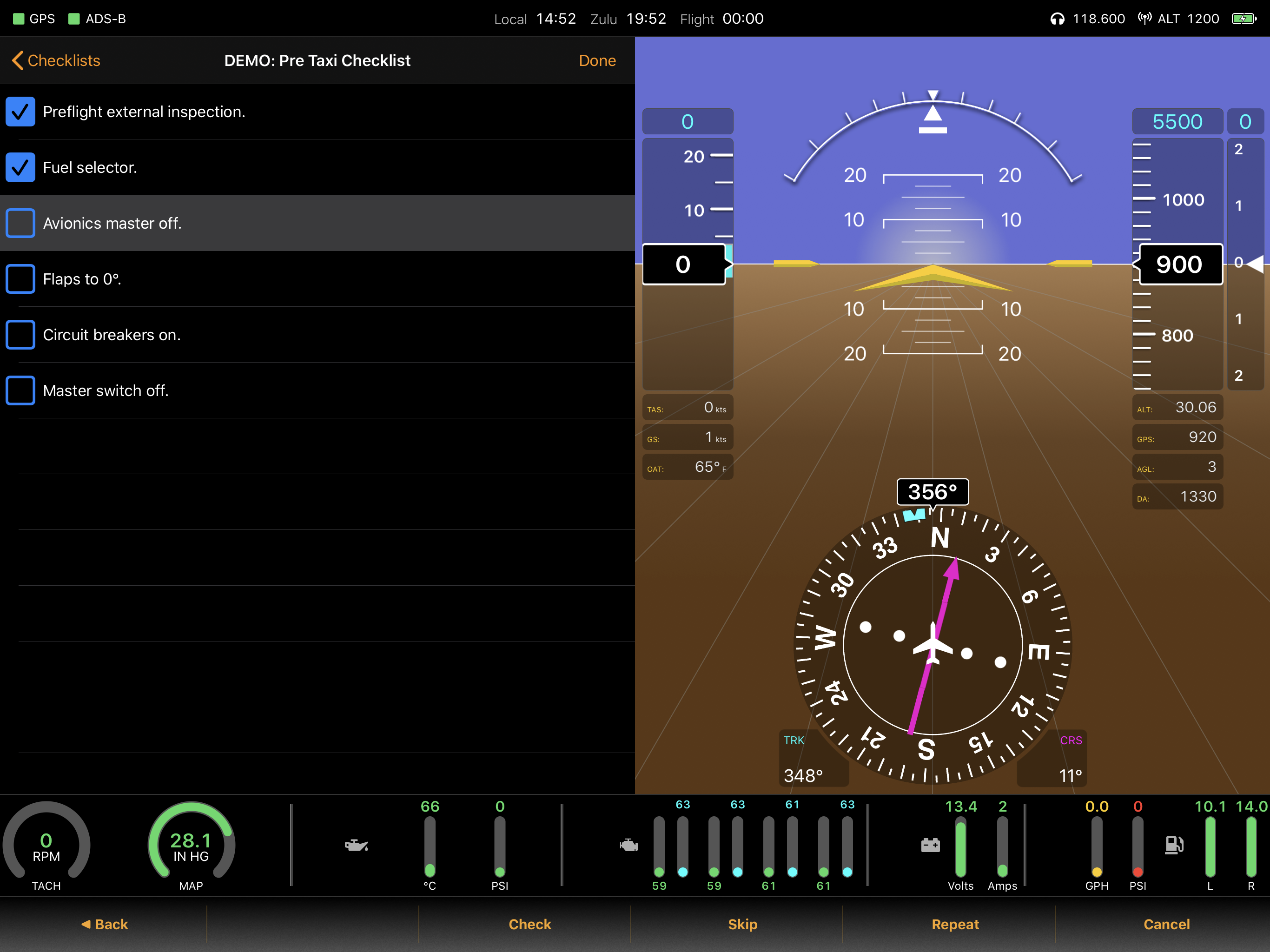Tap the Back arrow button
The image size is (1270, 952).
[x=105, y=925]
